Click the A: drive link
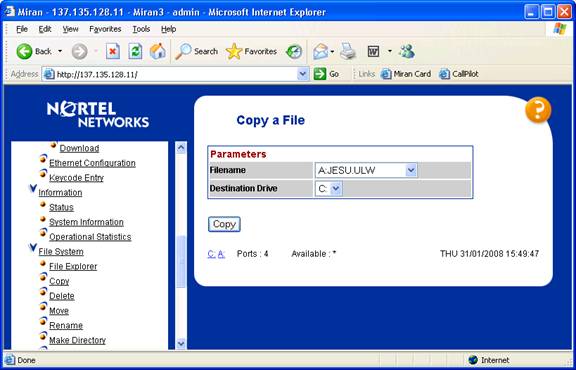This screenshot has height=370, width=576. coord(221,254)
